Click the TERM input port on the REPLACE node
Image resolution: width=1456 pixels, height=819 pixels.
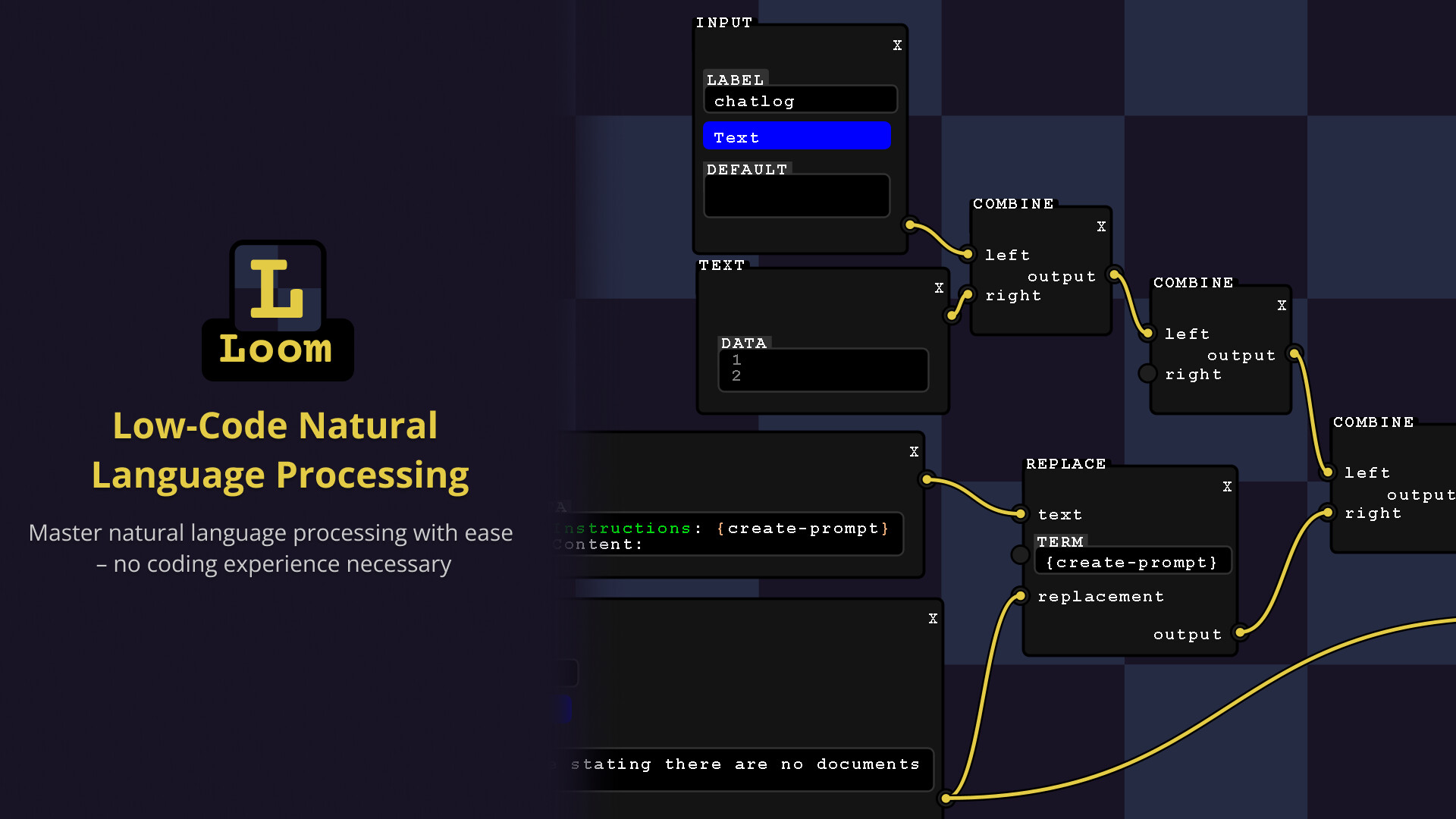[x=1021, y=555]
